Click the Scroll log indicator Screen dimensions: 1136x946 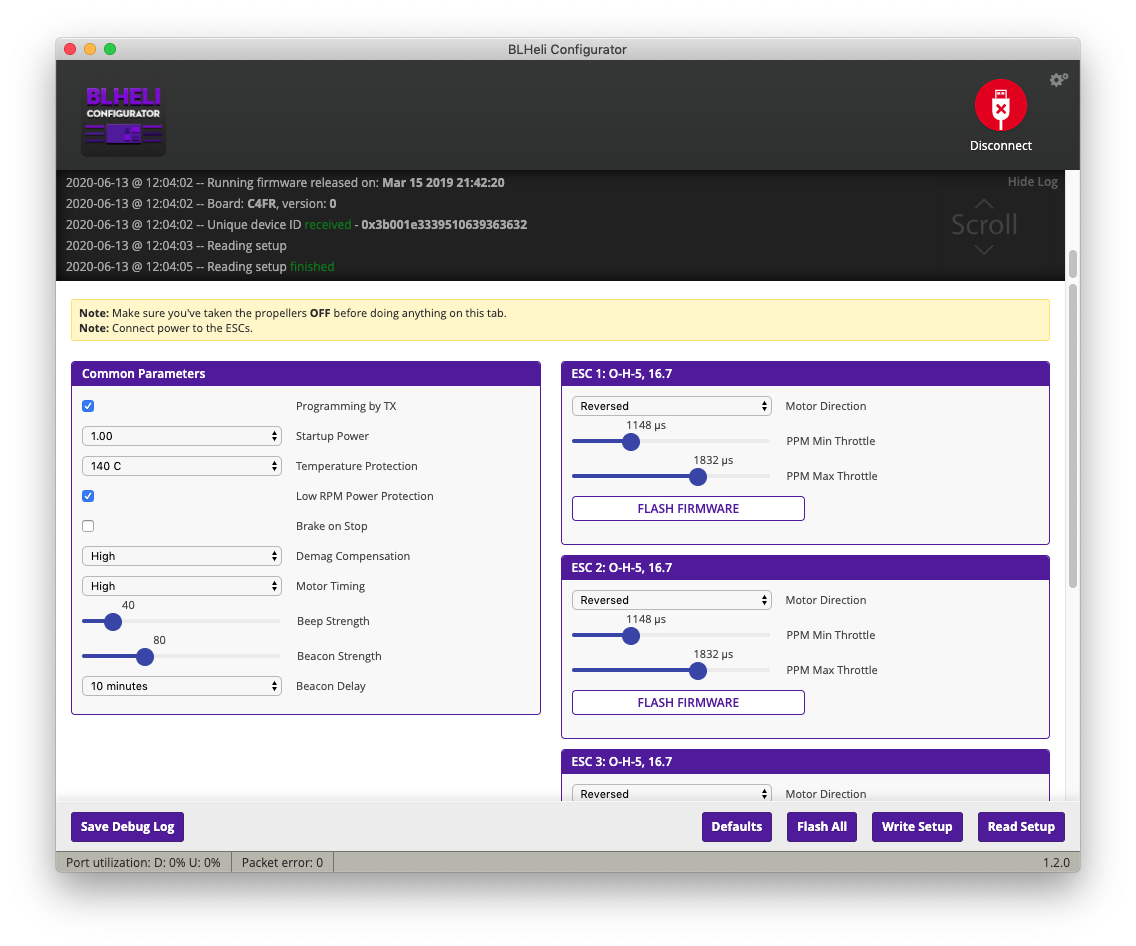[x=984, y=225]
